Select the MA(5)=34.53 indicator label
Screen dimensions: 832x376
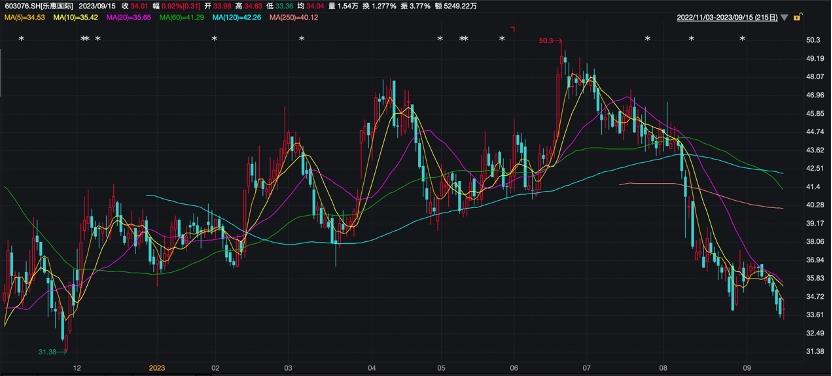(24, 18)
